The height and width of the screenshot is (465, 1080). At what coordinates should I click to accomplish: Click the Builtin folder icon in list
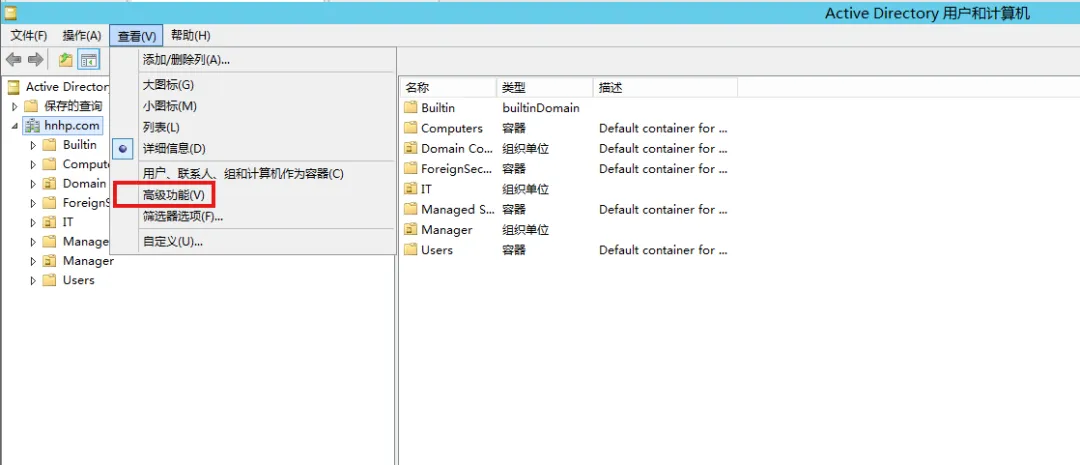(411, 107)
